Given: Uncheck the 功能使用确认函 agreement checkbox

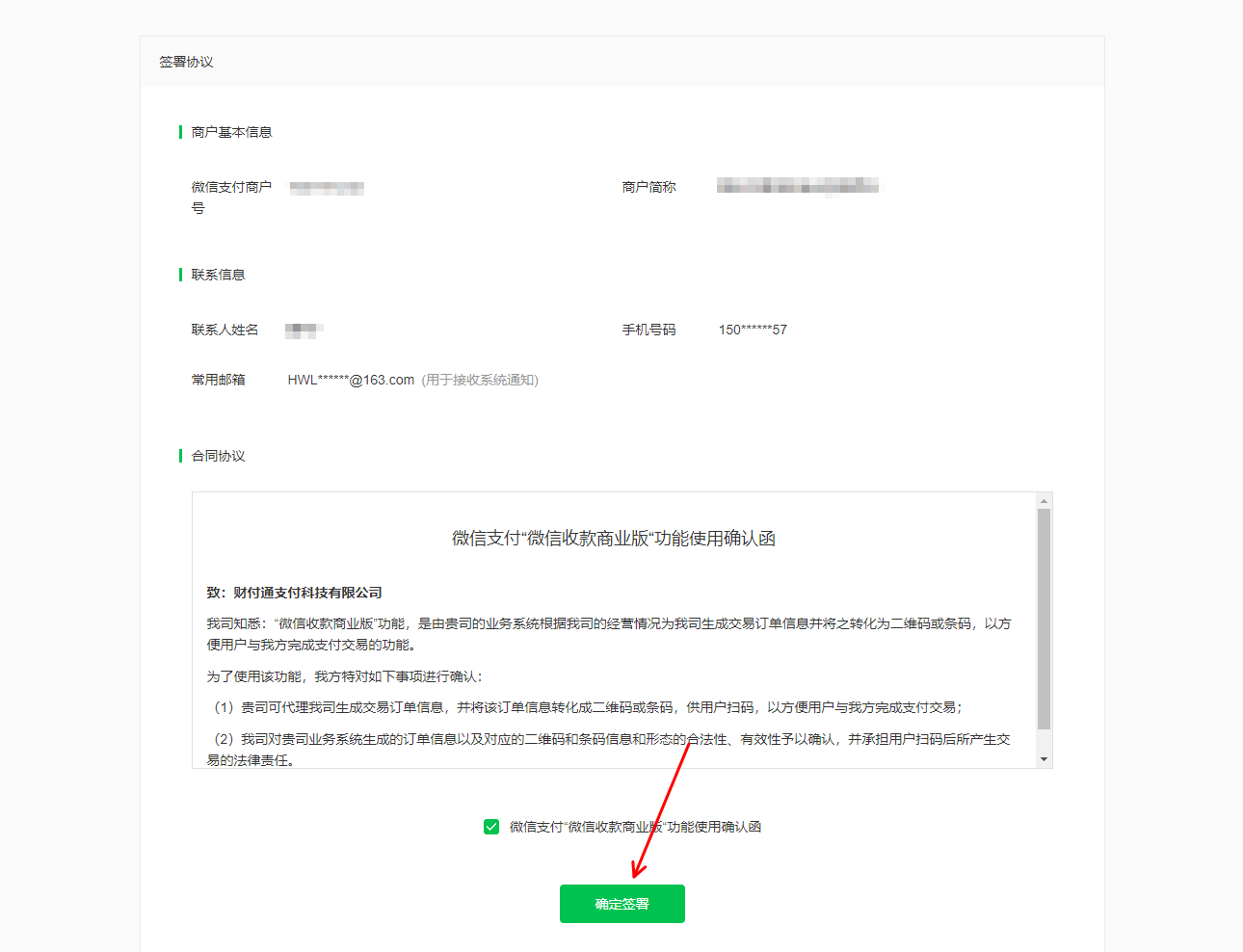Looking at the screenshot, I should click(491, 827).
